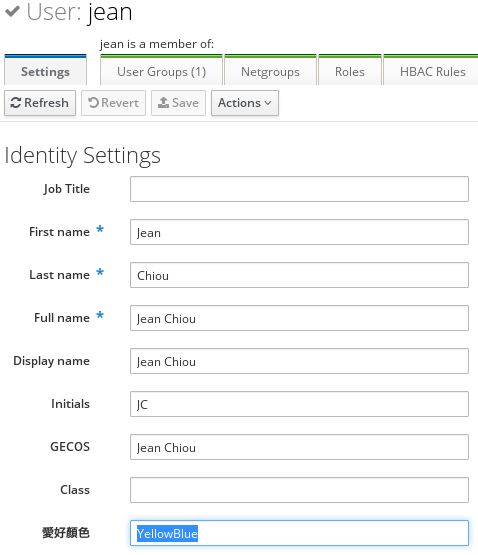Focus the Job Title input field
This screenshot has width=478, height=555.
point(299,189)
